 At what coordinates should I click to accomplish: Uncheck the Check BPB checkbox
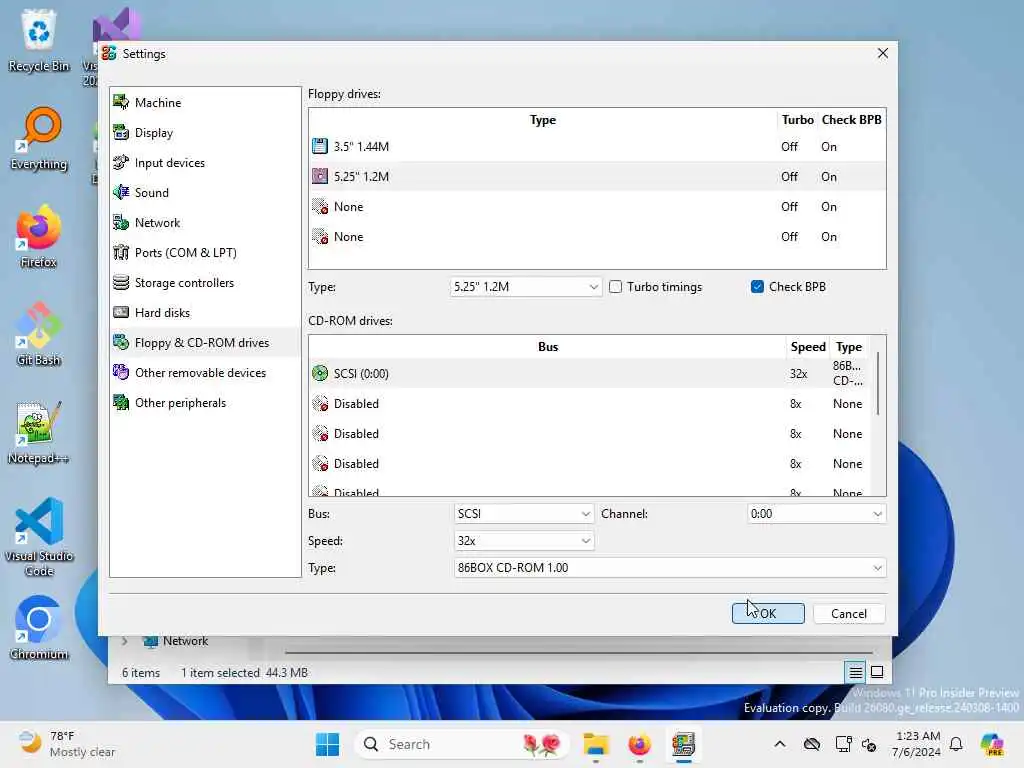click(x=757, y=287)
